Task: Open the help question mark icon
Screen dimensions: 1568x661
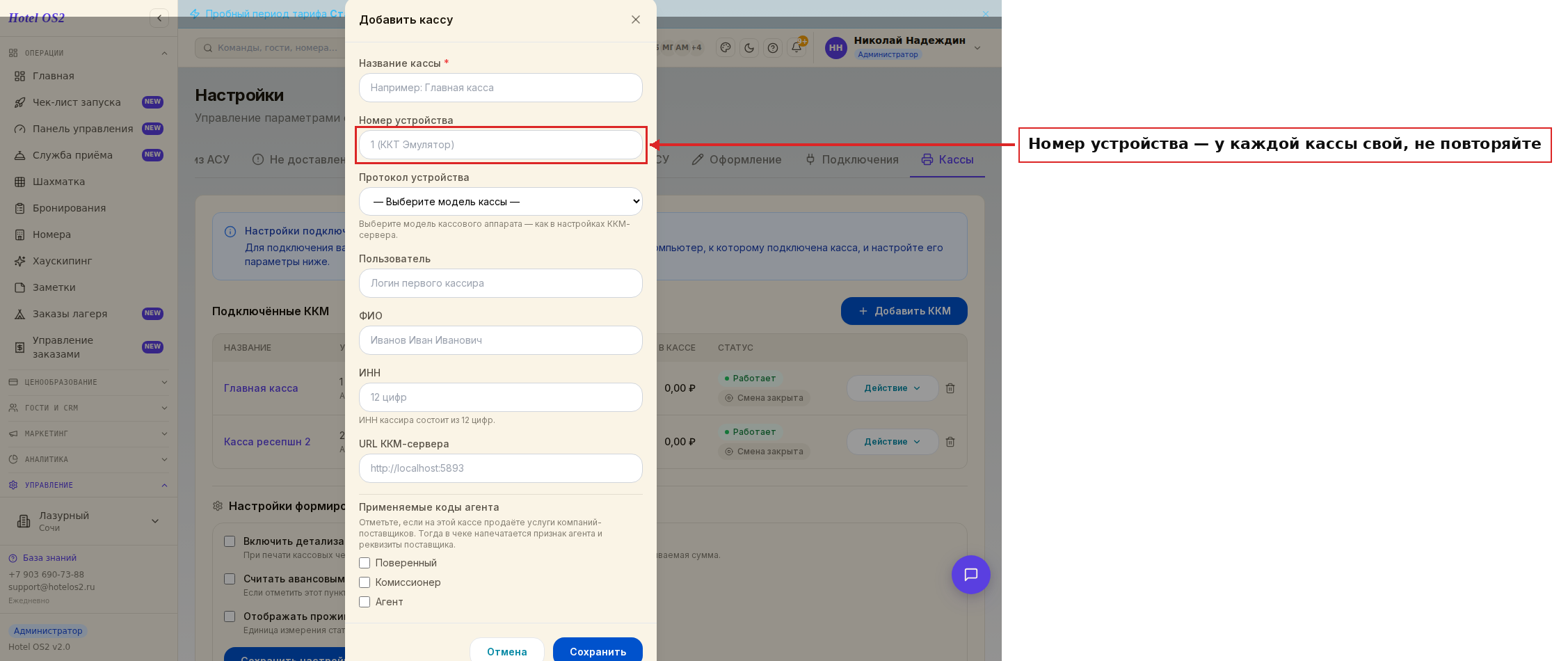Action: click(773, 48)
